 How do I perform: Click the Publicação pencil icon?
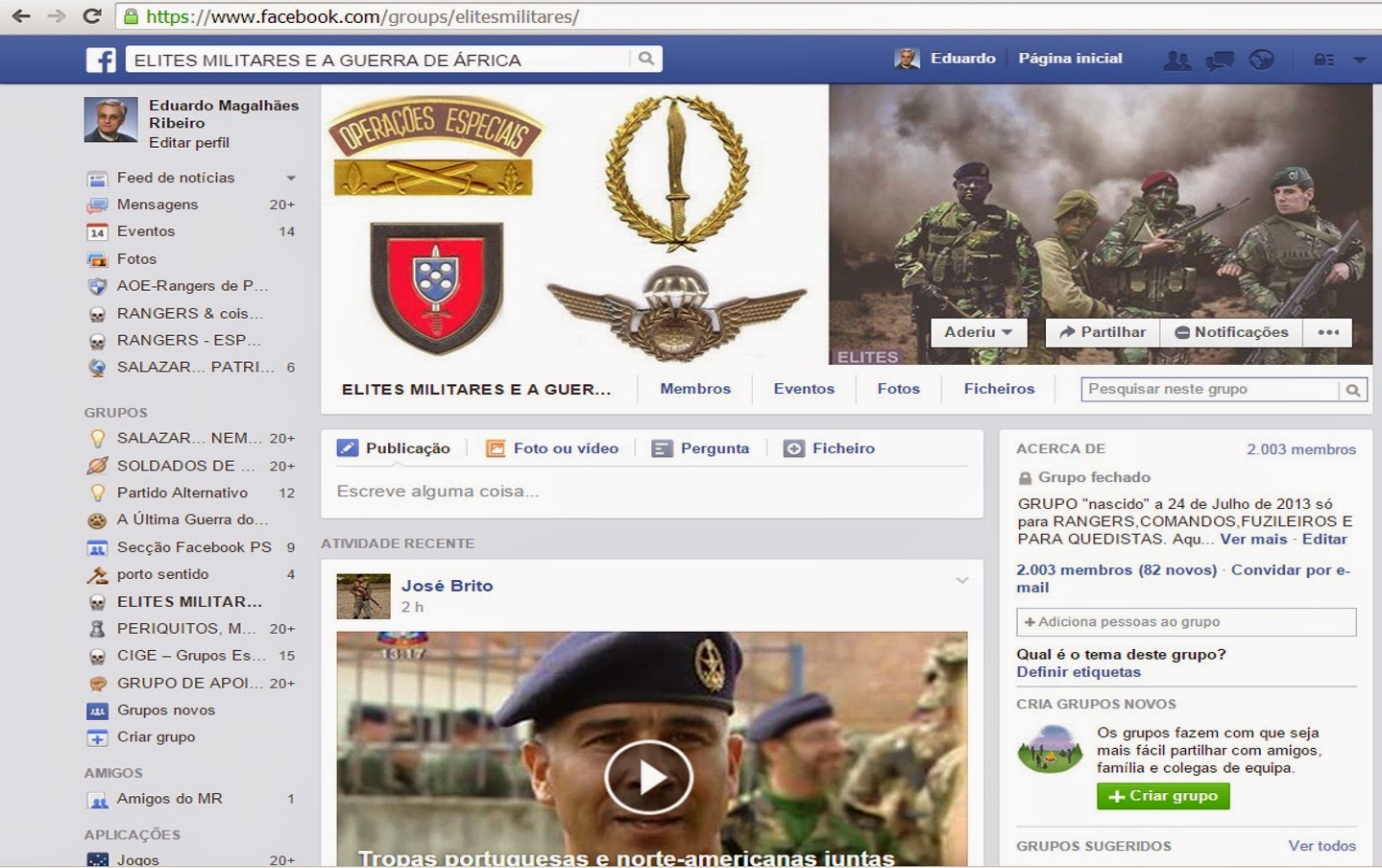[348, 448]
